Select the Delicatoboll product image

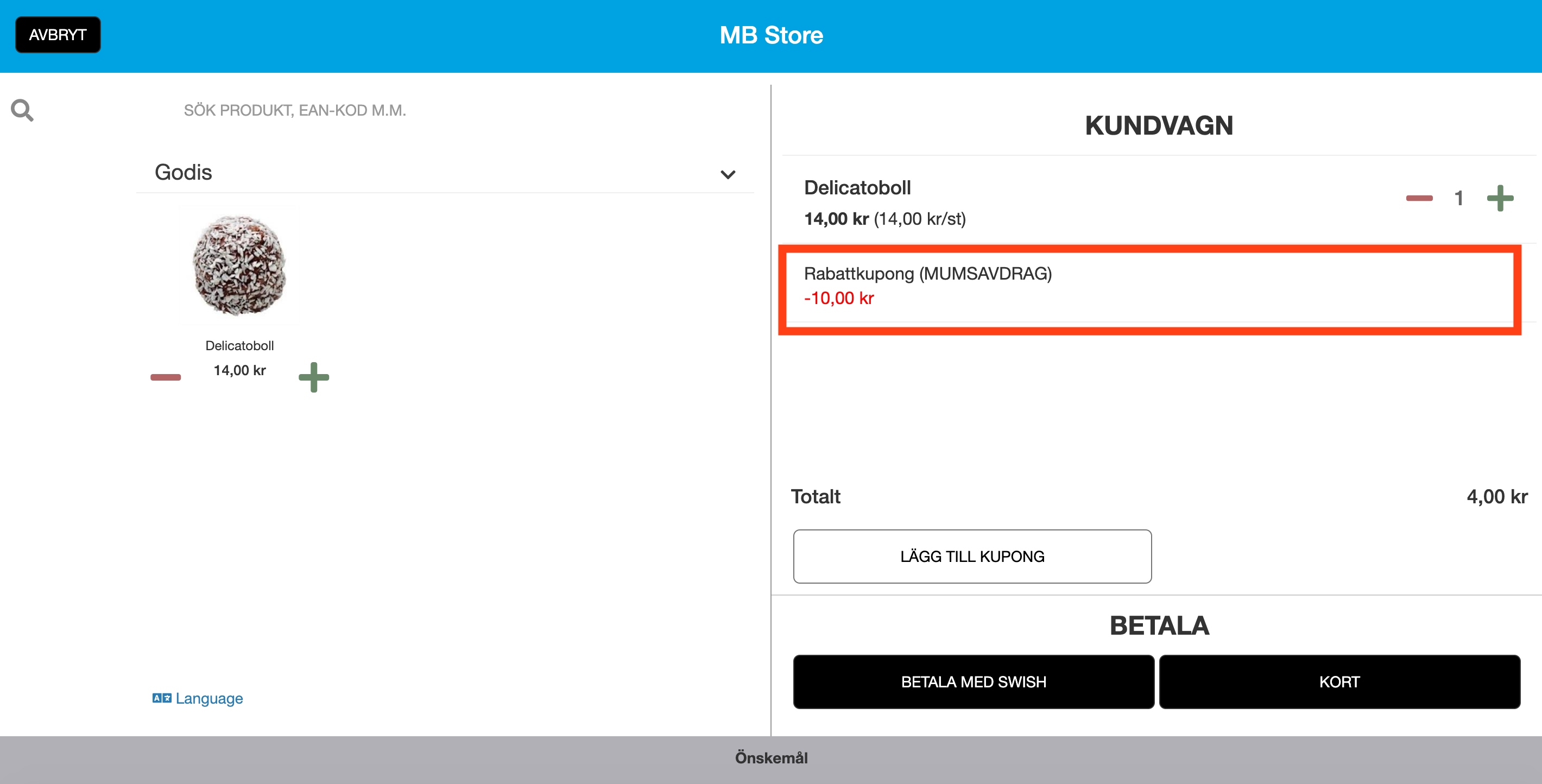[239, 265]
